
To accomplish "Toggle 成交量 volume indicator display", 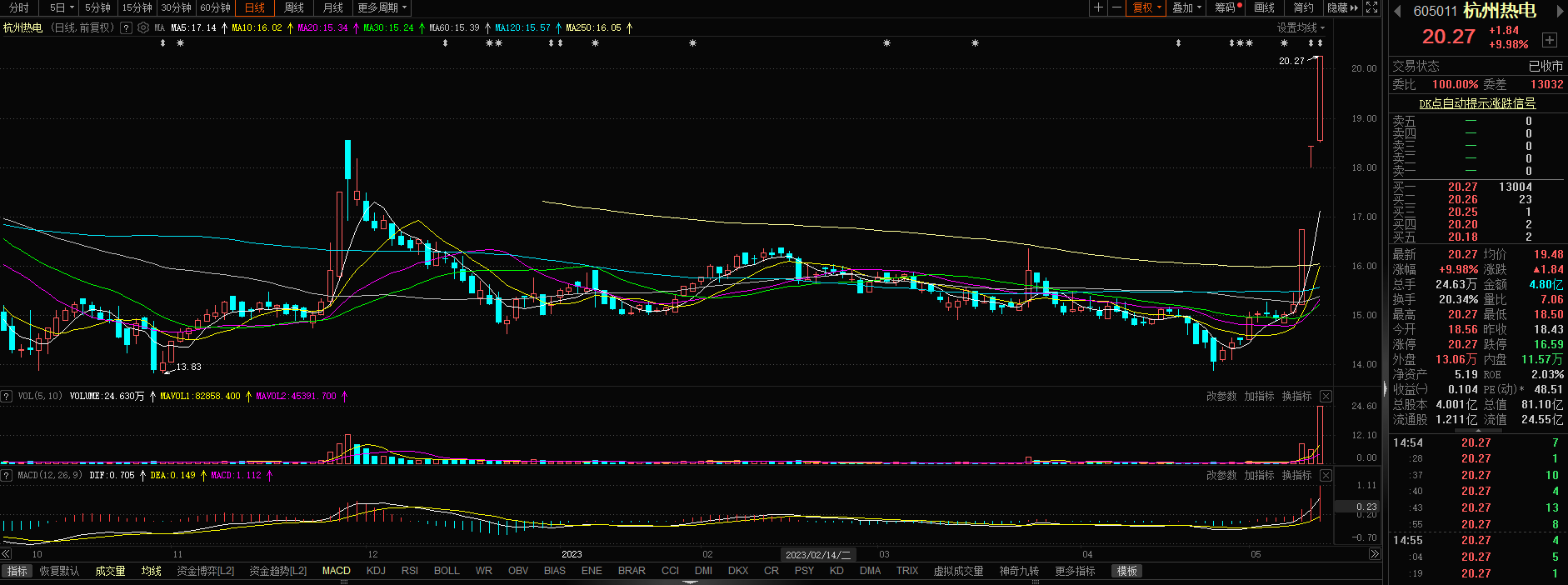I will pyautogui.click(x=110, y=571).
